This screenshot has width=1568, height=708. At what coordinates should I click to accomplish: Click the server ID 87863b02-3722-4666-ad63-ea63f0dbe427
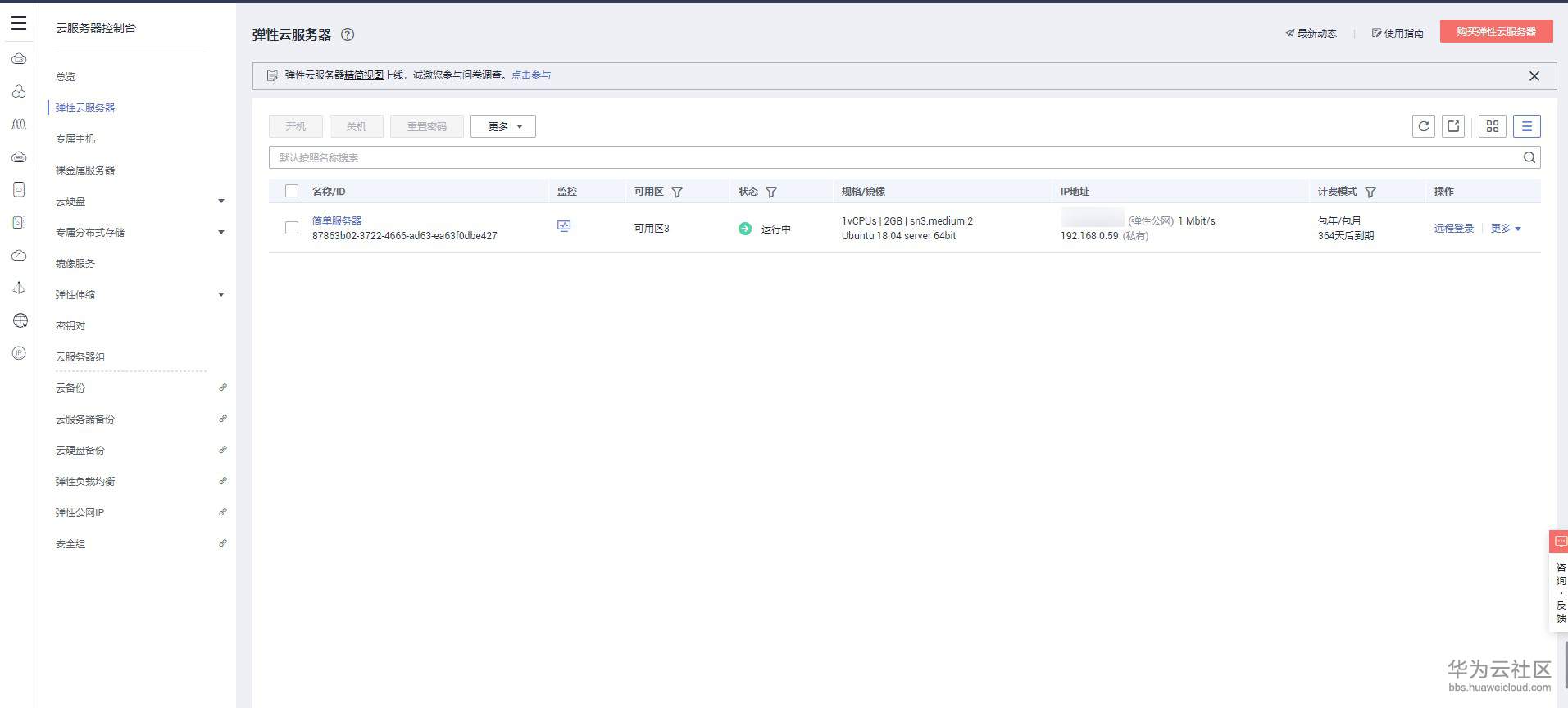[405, 236]
